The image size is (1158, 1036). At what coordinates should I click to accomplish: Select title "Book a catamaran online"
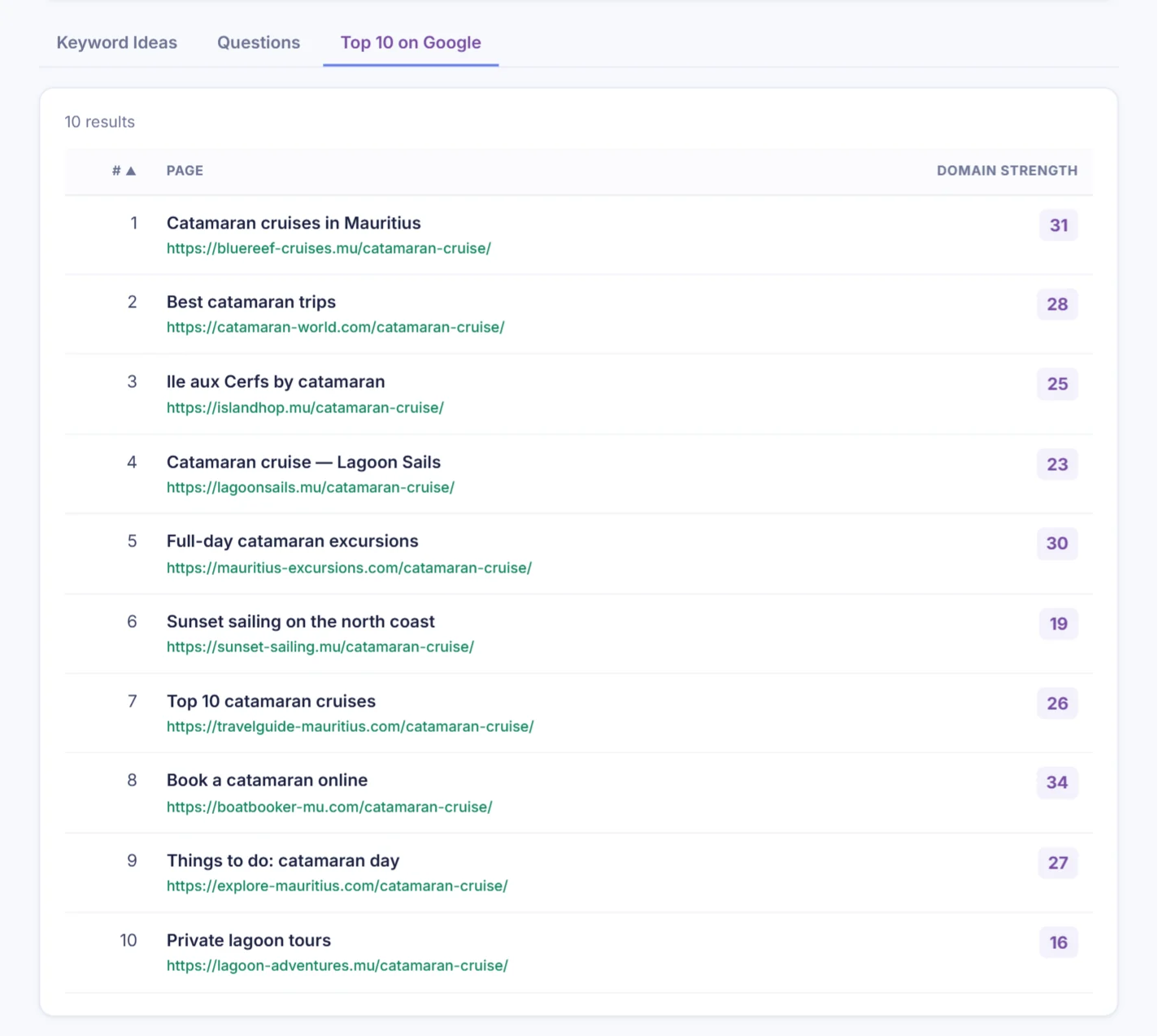click(267, 780)
